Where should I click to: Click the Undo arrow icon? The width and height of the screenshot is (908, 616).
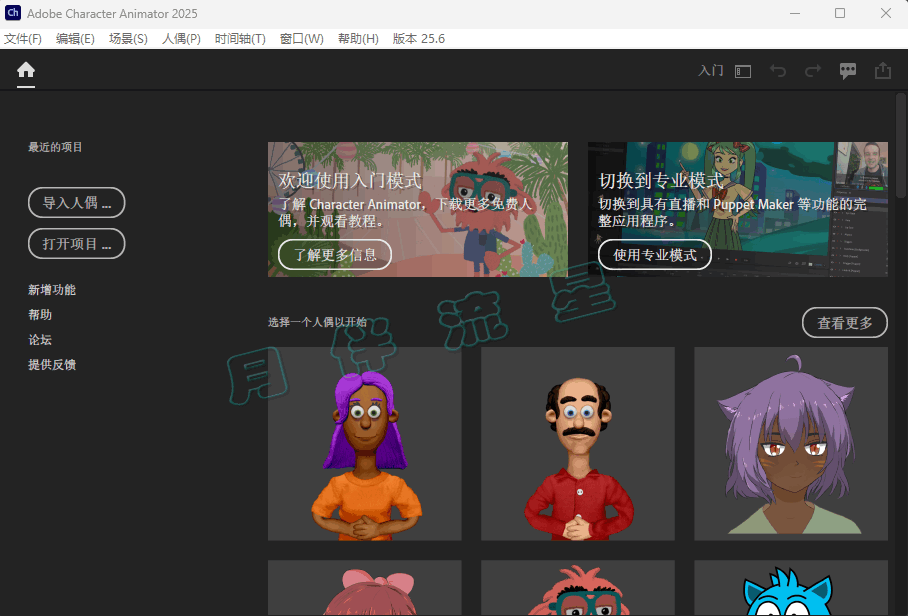click(x=778, y=71)
